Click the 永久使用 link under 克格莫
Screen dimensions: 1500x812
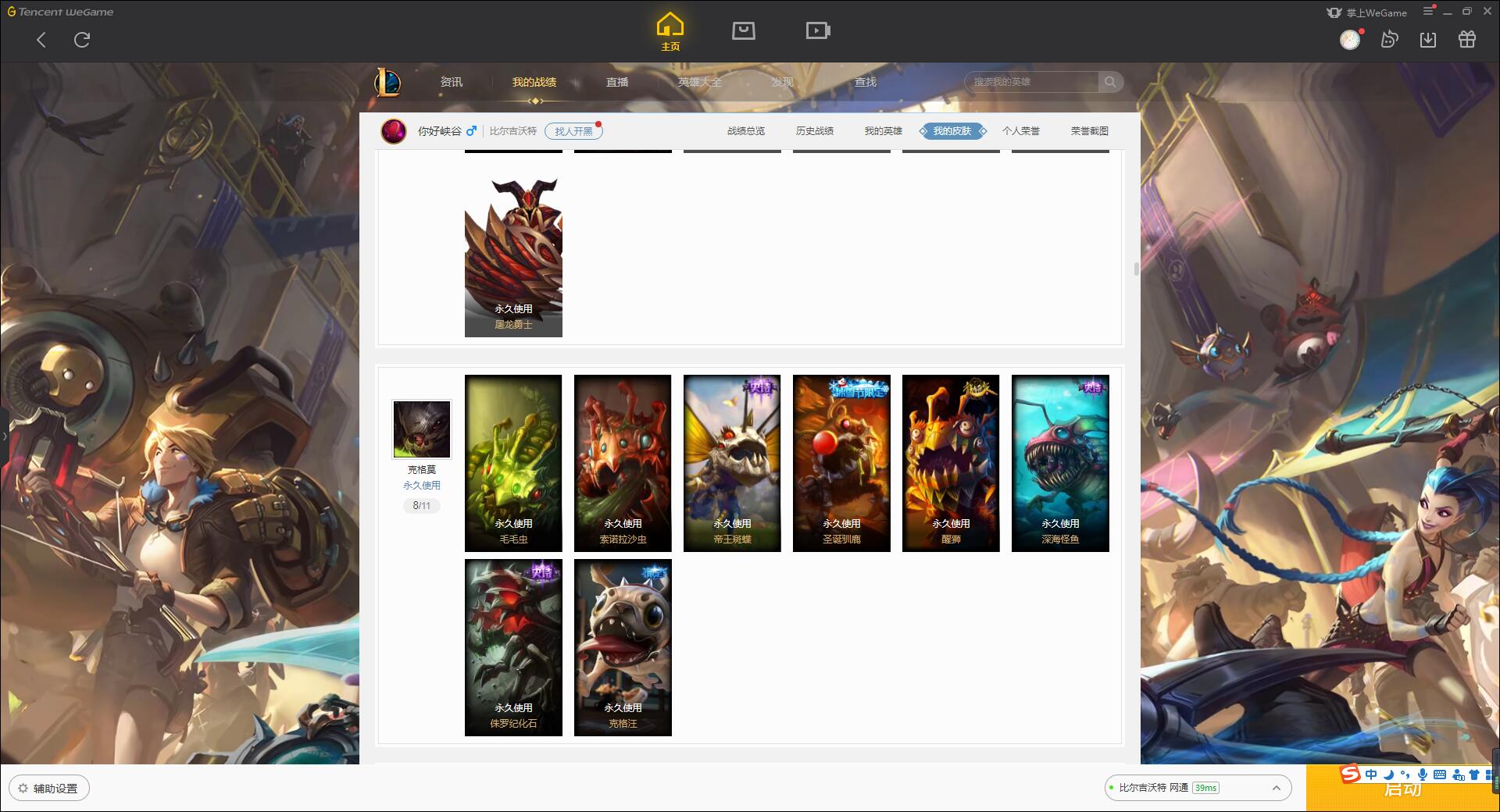point(422,486)
